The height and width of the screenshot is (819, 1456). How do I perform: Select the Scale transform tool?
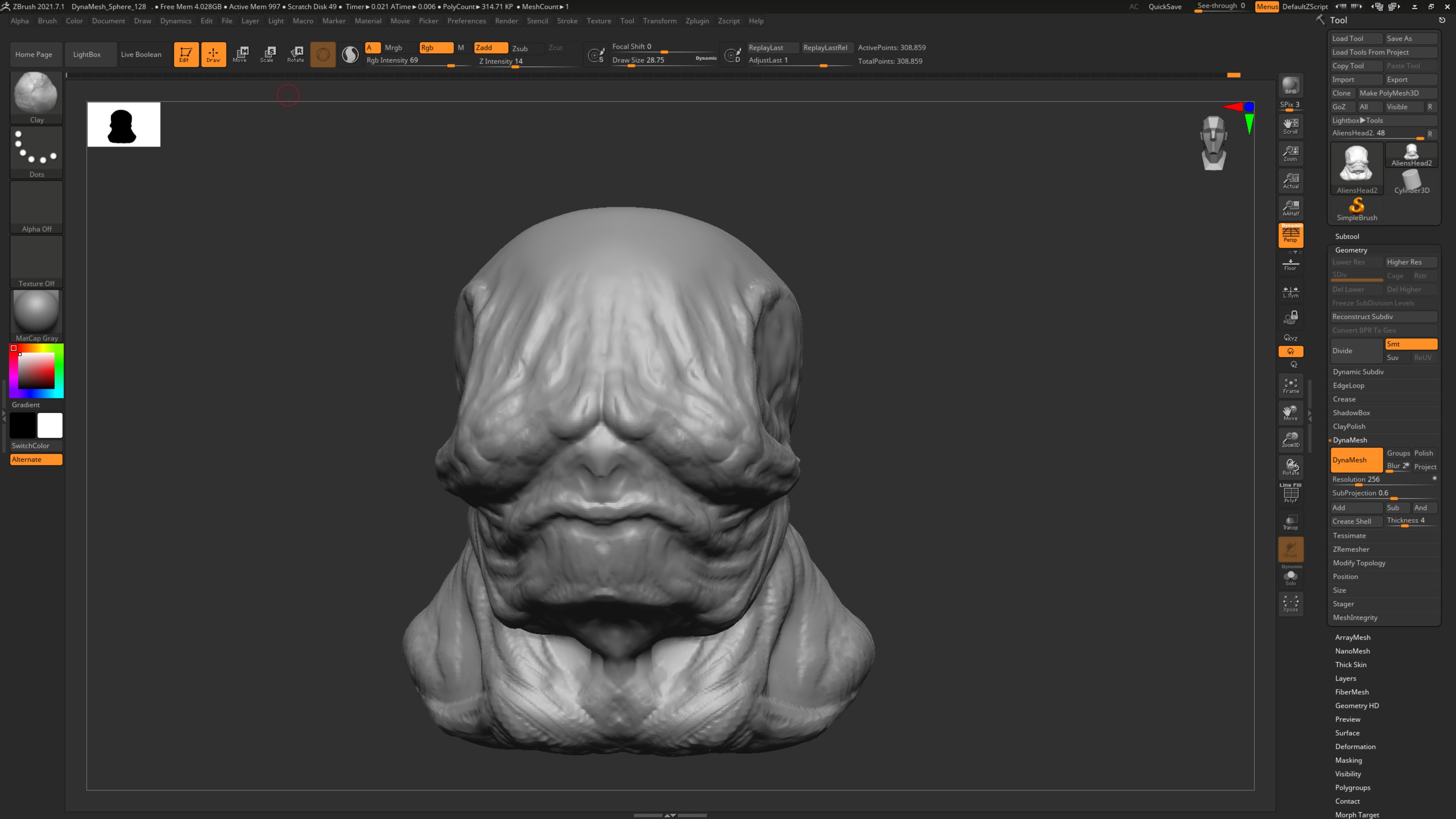click(x=267, y=54)
